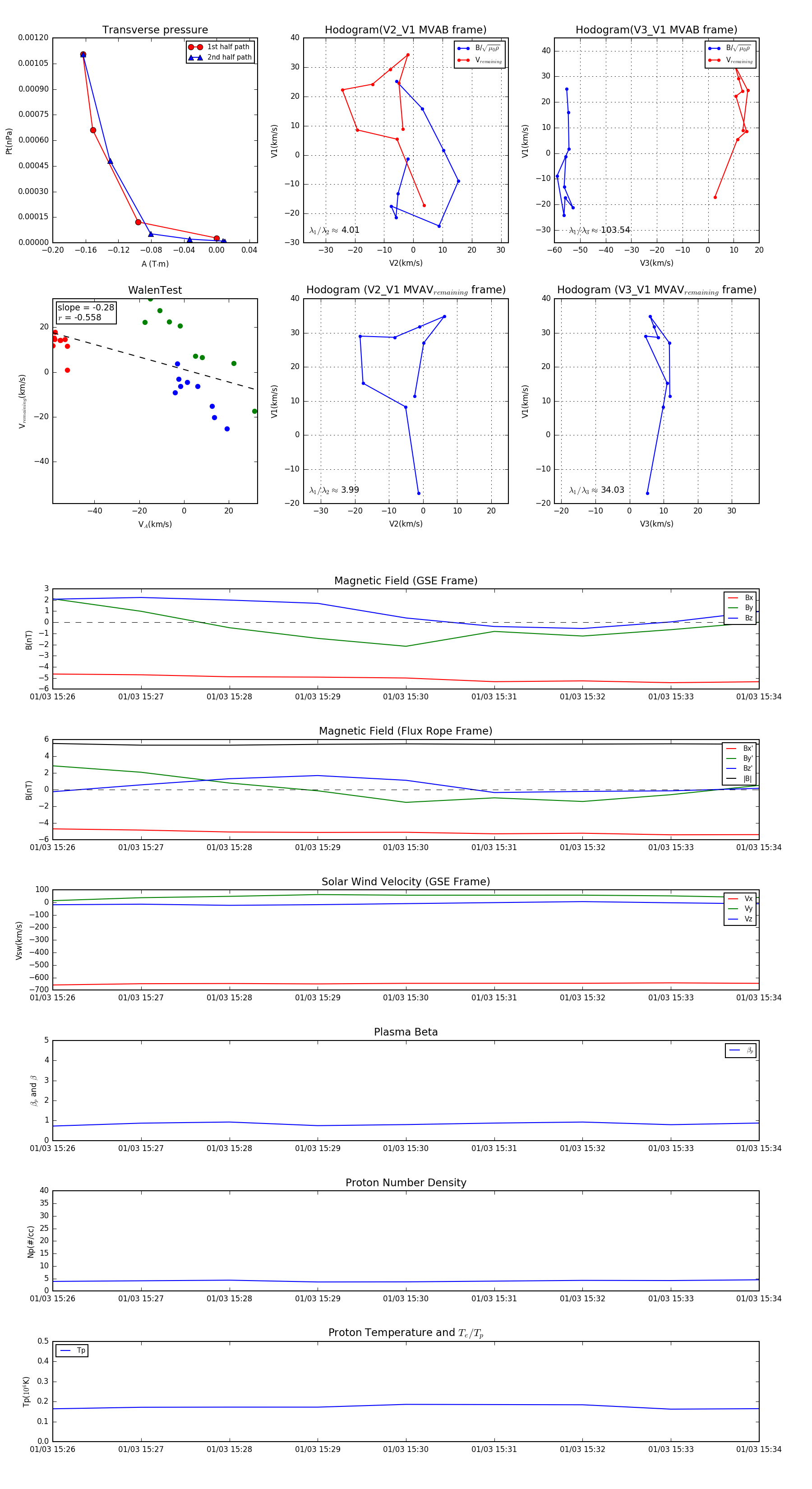The width and height of the screenshot is (812, 1489).
Task: Select the βp legend entry in Plasma Beta
Action: tap(741, 1050)
